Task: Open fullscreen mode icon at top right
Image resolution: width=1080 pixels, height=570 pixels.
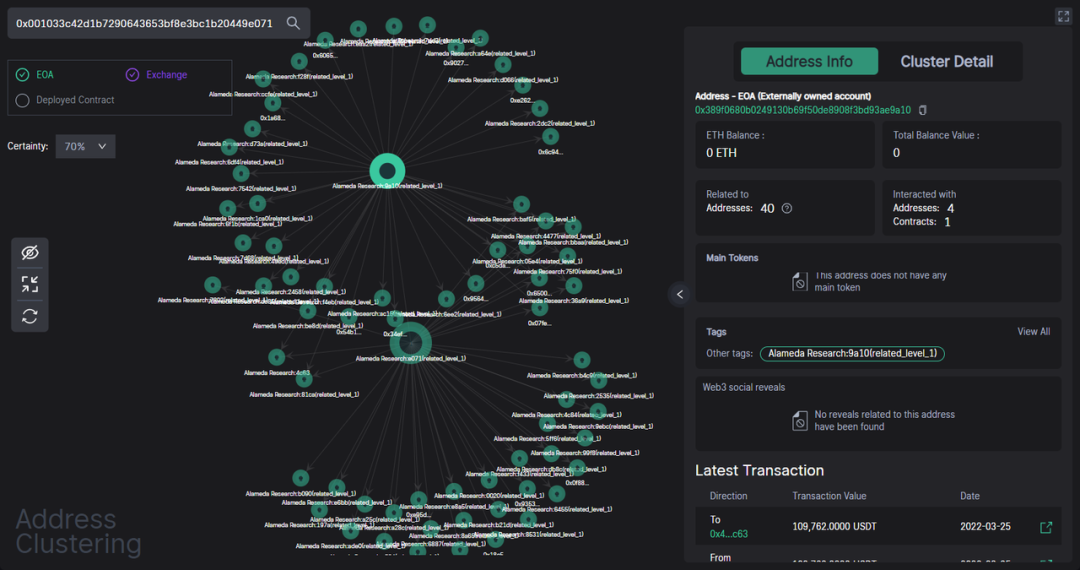Action: coord(1063,17)
